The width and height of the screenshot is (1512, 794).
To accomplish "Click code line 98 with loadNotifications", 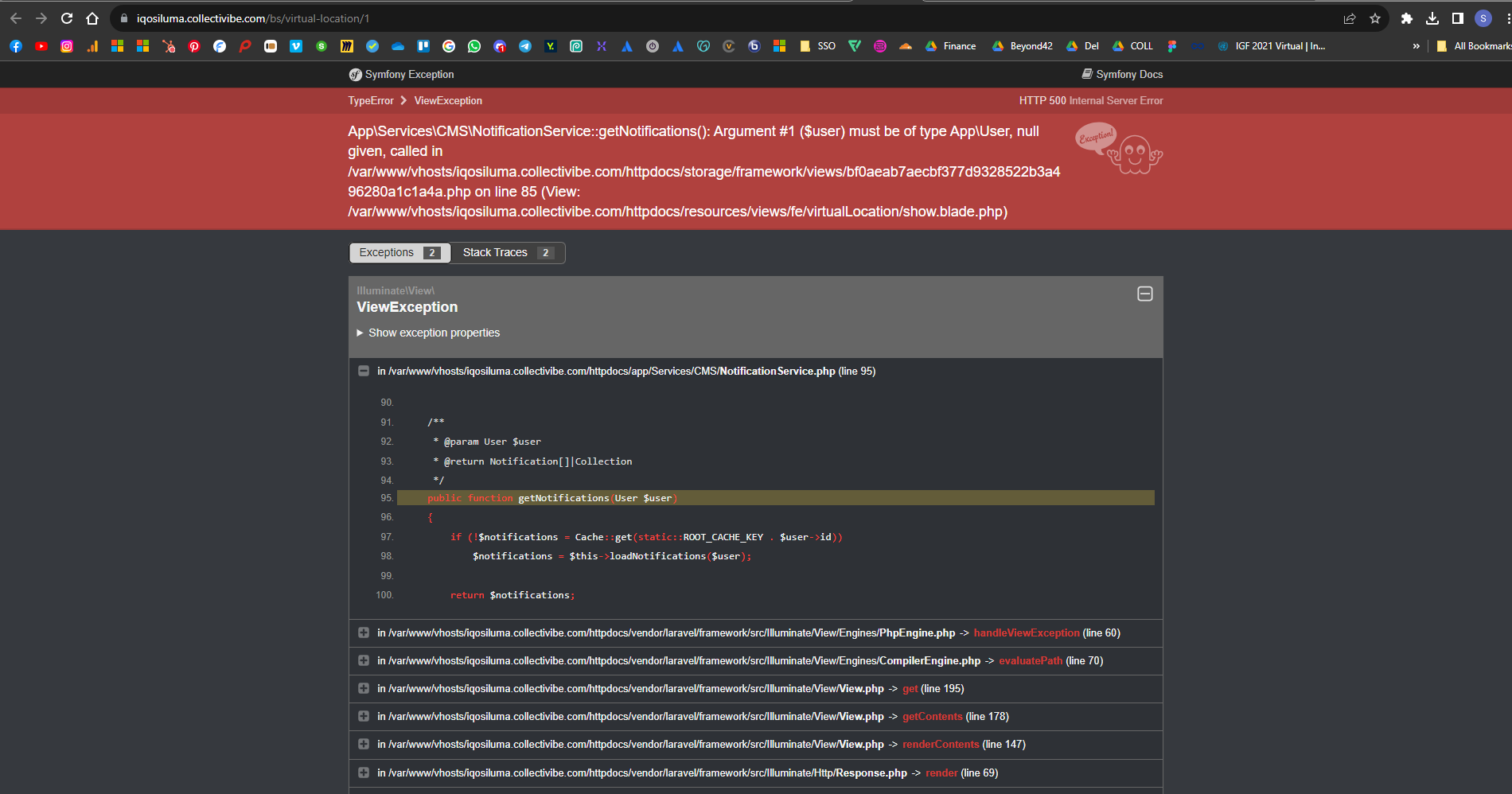I will coord(612,556).
